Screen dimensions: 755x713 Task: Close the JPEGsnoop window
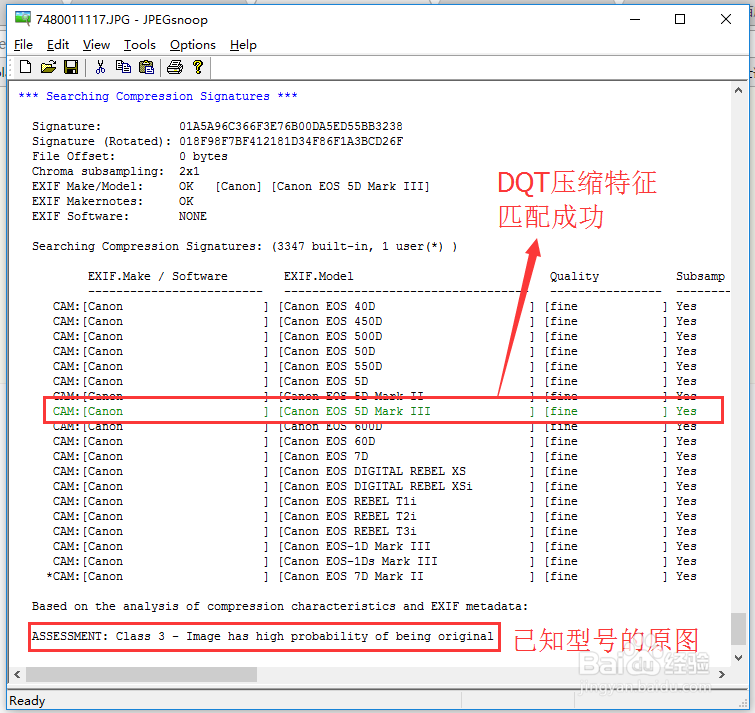pyautogui.click(x=726, y=19)
